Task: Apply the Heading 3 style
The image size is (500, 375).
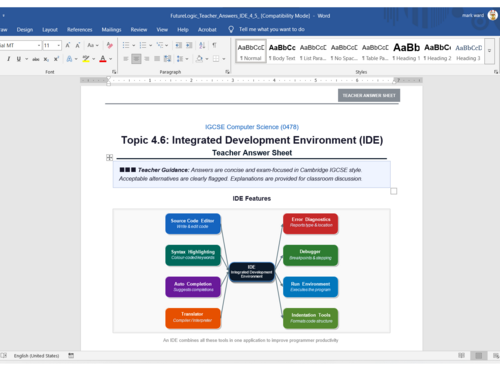Action: [x=468, y=51]
